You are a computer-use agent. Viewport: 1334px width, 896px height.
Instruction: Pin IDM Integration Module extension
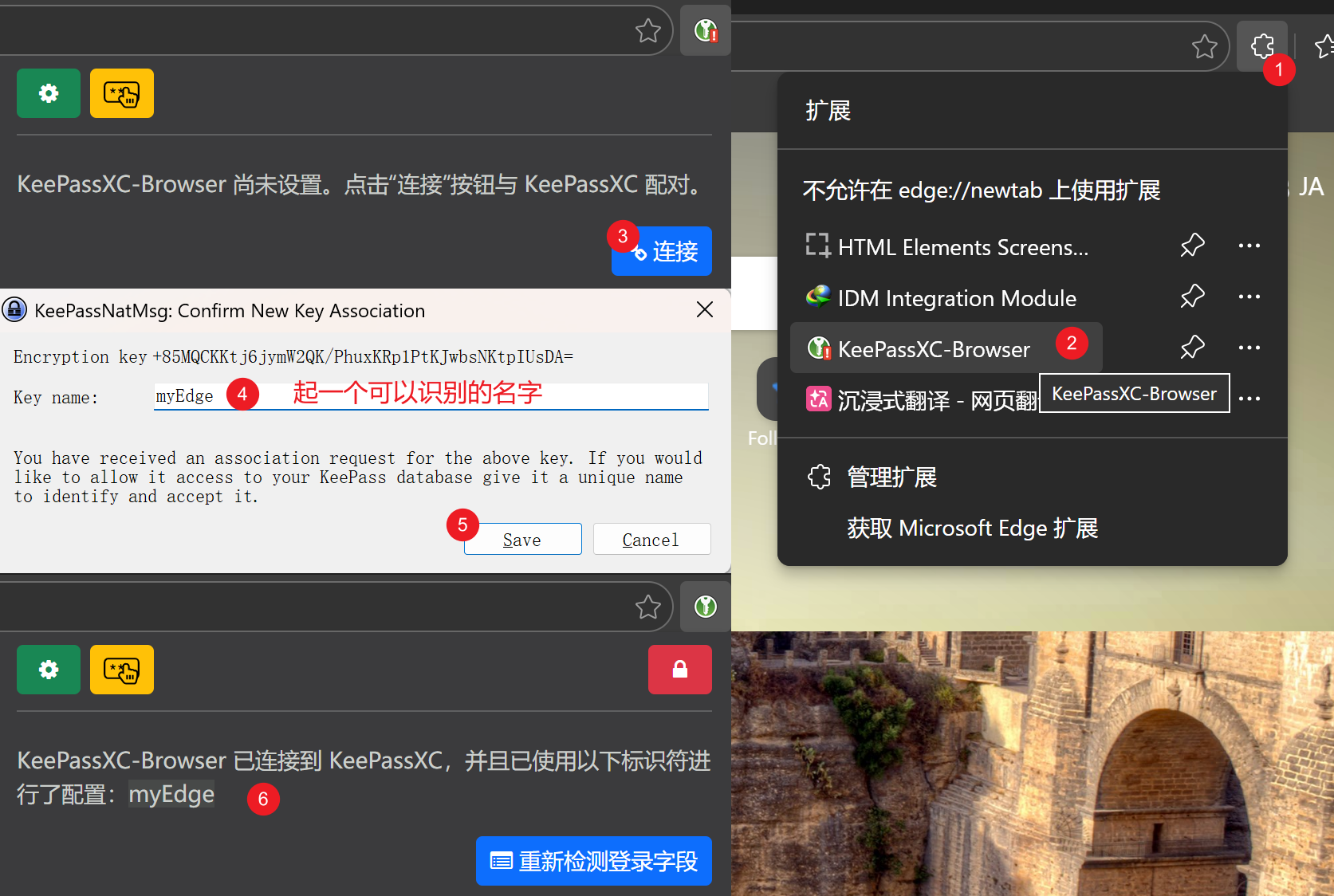tap(1192, 297)
